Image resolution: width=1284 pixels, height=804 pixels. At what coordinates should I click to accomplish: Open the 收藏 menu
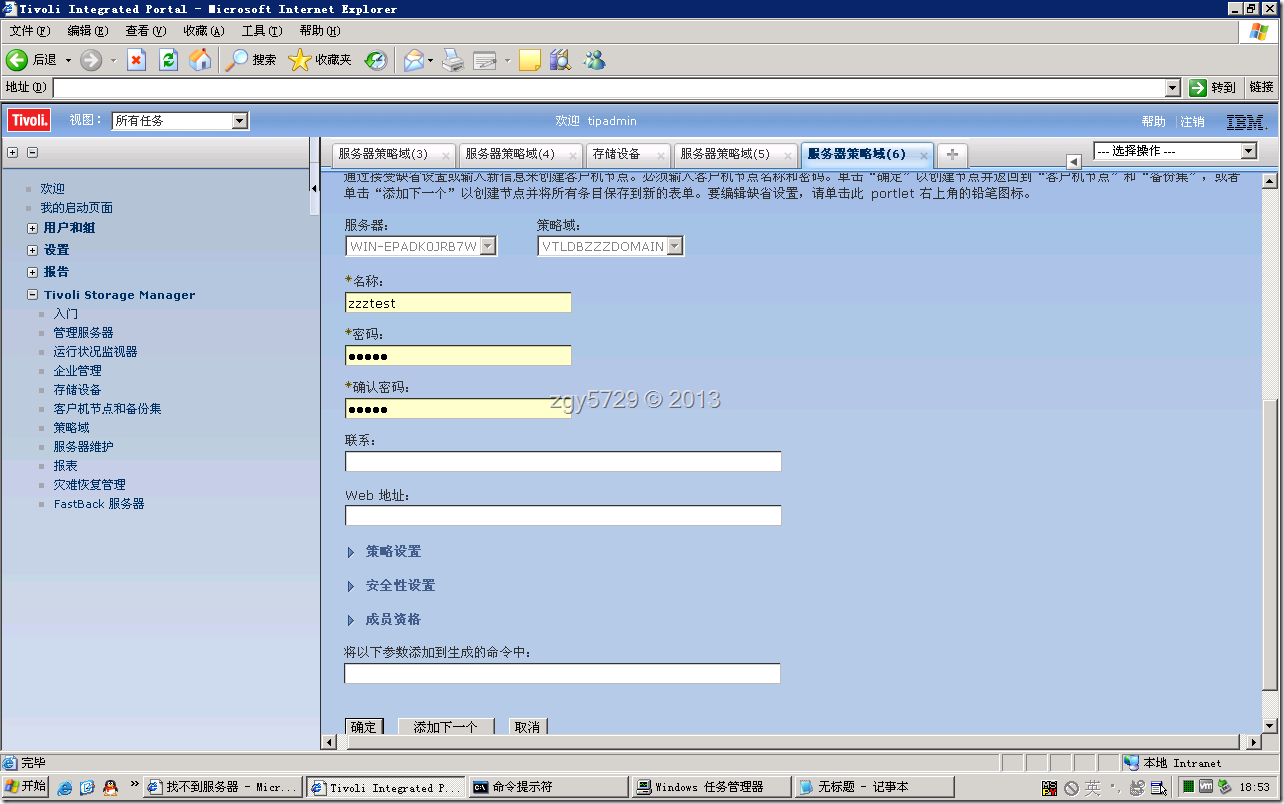(203, 31)
